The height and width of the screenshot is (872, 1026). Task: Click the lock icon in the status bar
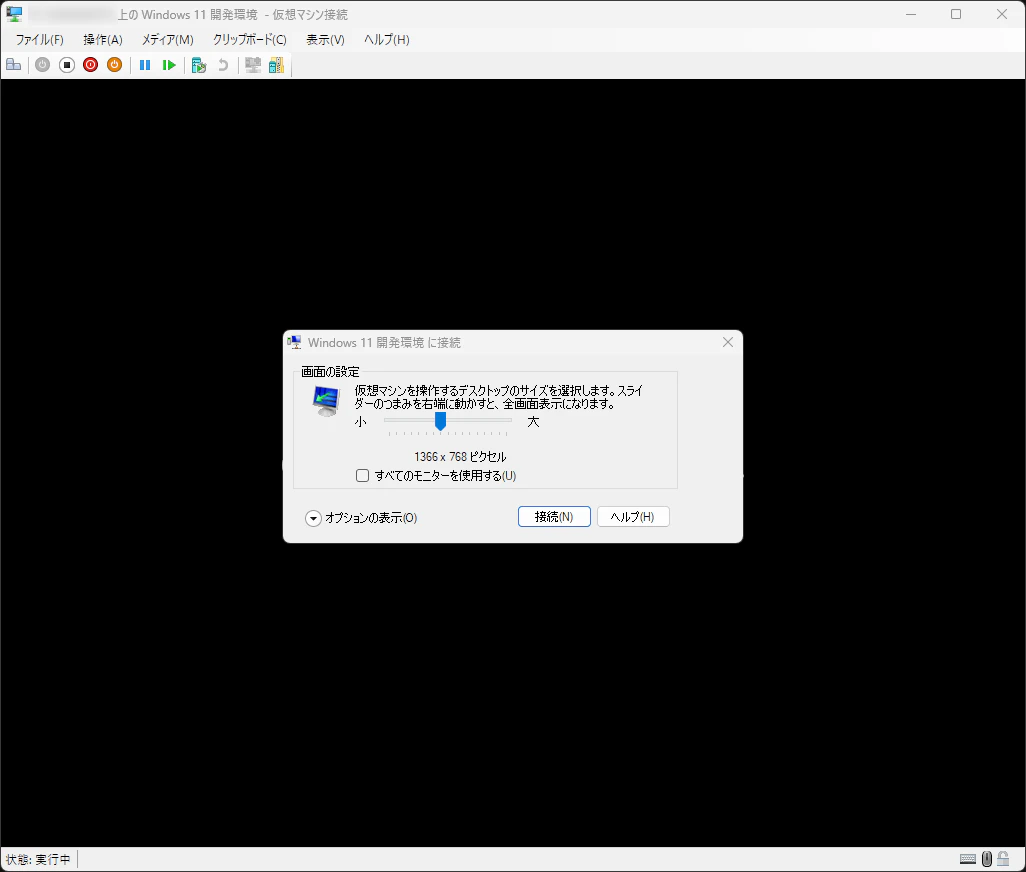pos(1003,859)
